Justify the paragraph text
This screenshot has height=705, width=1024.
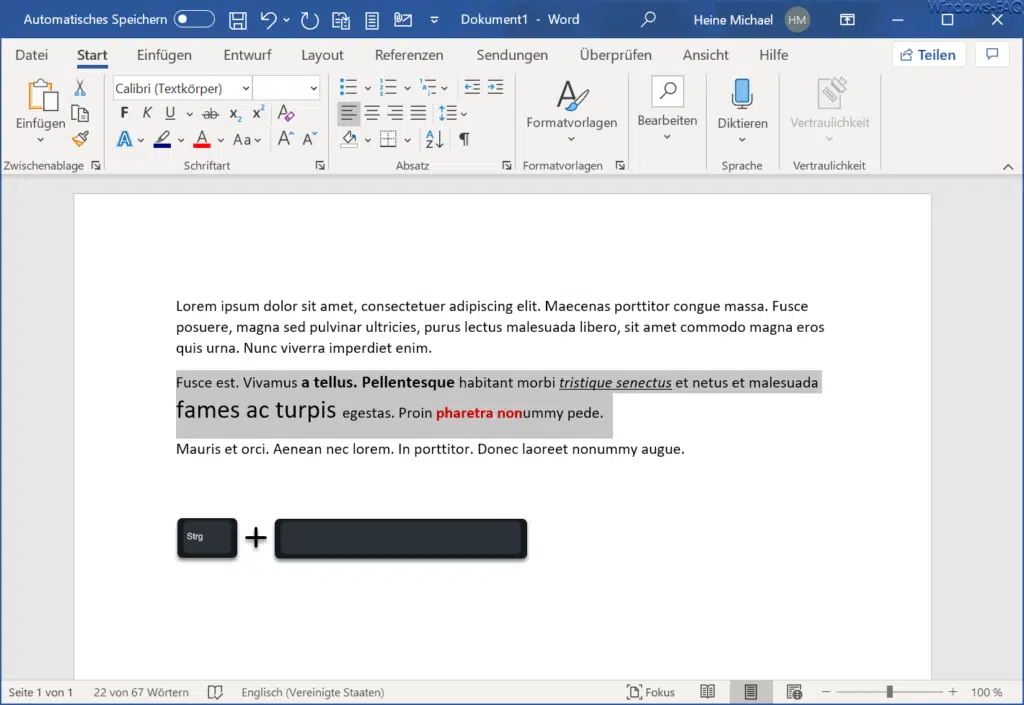click(x=418, y=114)
